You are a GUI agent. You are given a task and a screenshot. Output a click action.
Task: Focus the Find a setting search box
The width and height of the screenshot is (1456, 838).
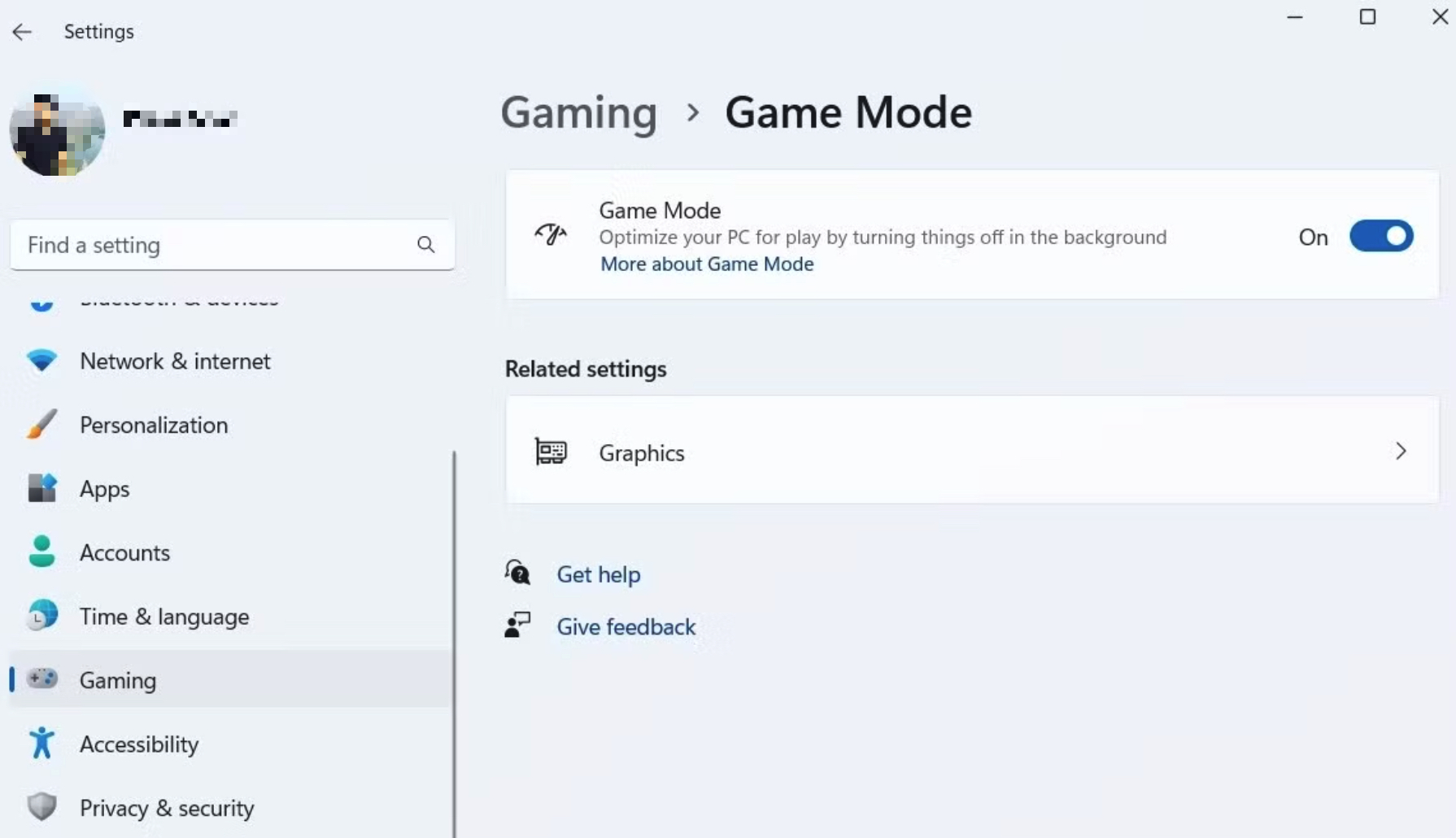(x=216, y=245)
